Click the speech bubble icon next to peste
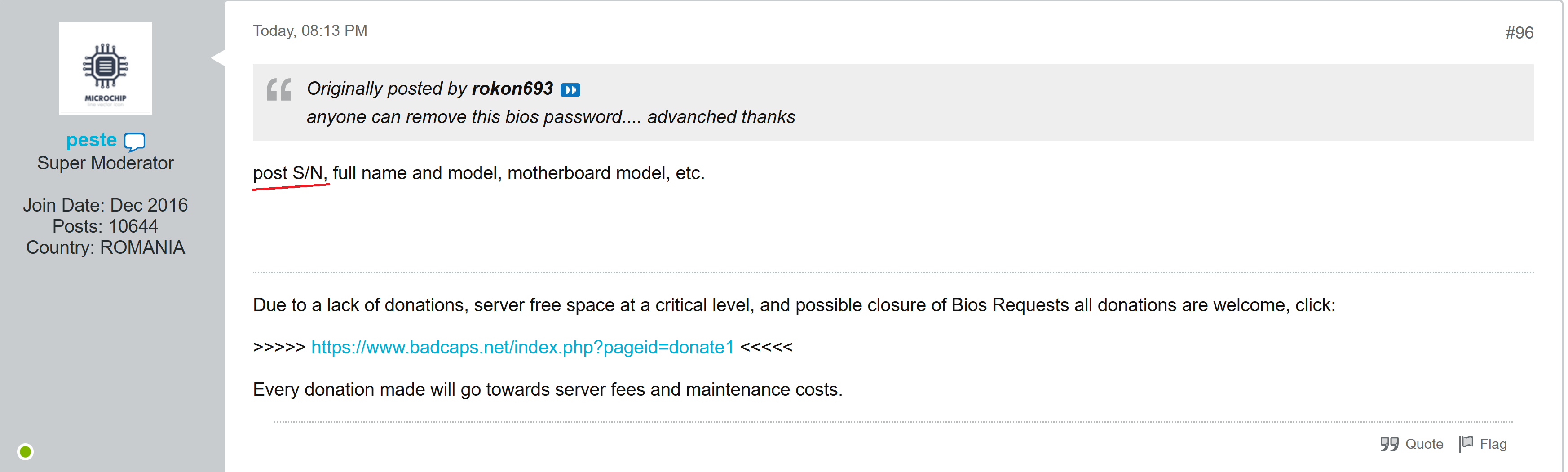Image resolution: width=1568 pixels, height=472 pixels. click(x=134, y=142)
